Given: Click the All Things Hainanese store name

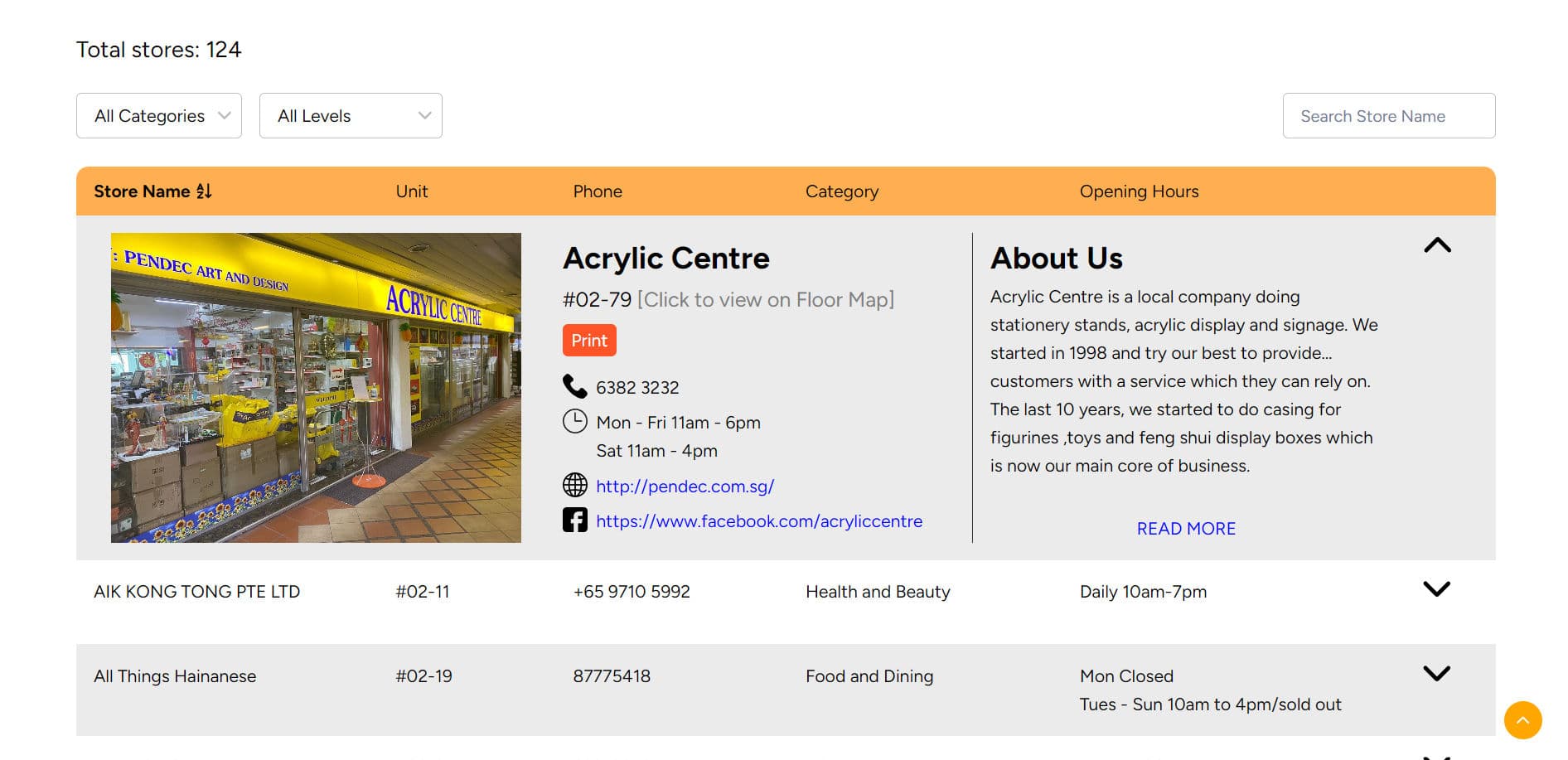Looking at the screenshot, I should (x=175, y=676).
